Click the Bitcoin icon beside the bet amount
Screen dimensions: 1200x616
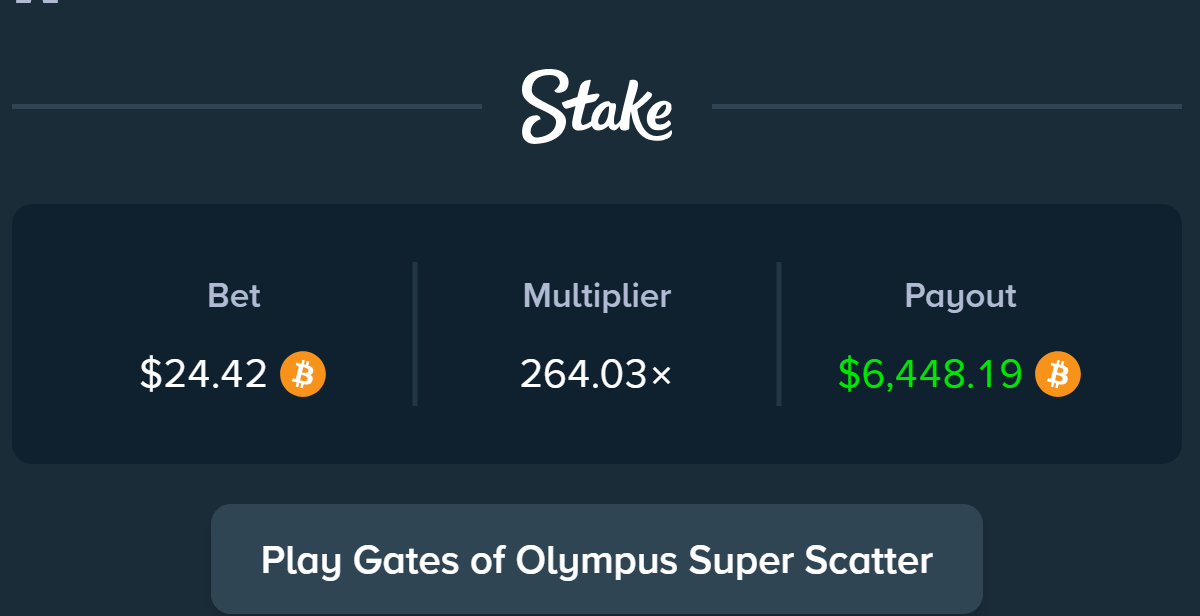click(303, 374)
